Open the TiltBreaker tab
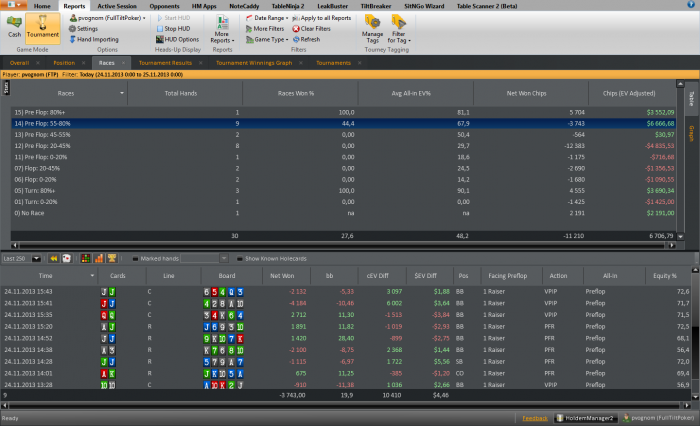The width and height of the screenshot is (700, 426). [x=376, y=6]
